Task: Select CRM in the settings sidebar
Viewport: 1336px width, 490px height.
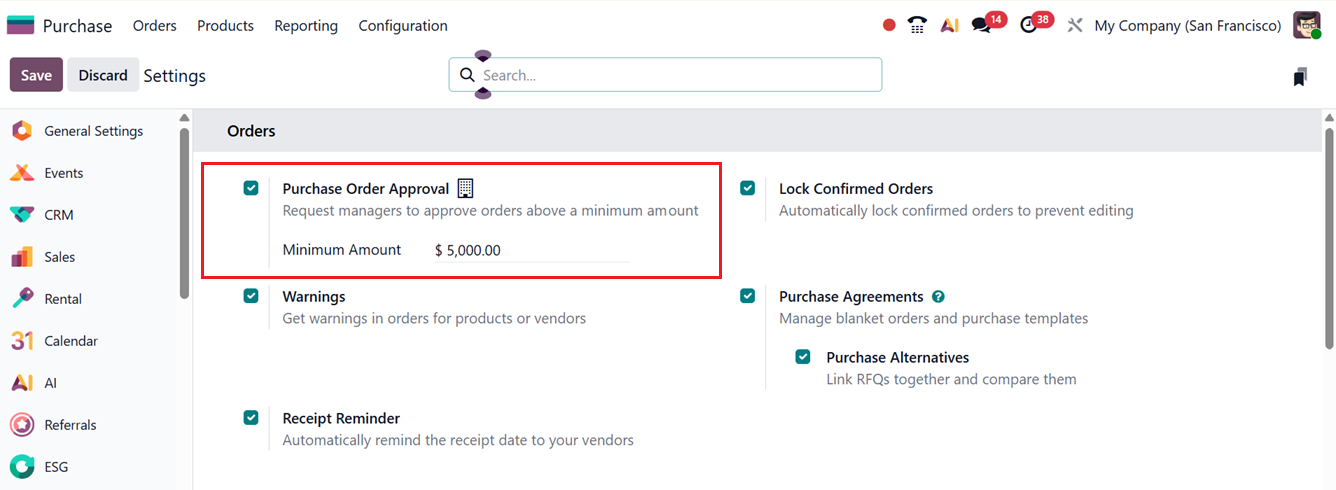Action: click(58, 215)
